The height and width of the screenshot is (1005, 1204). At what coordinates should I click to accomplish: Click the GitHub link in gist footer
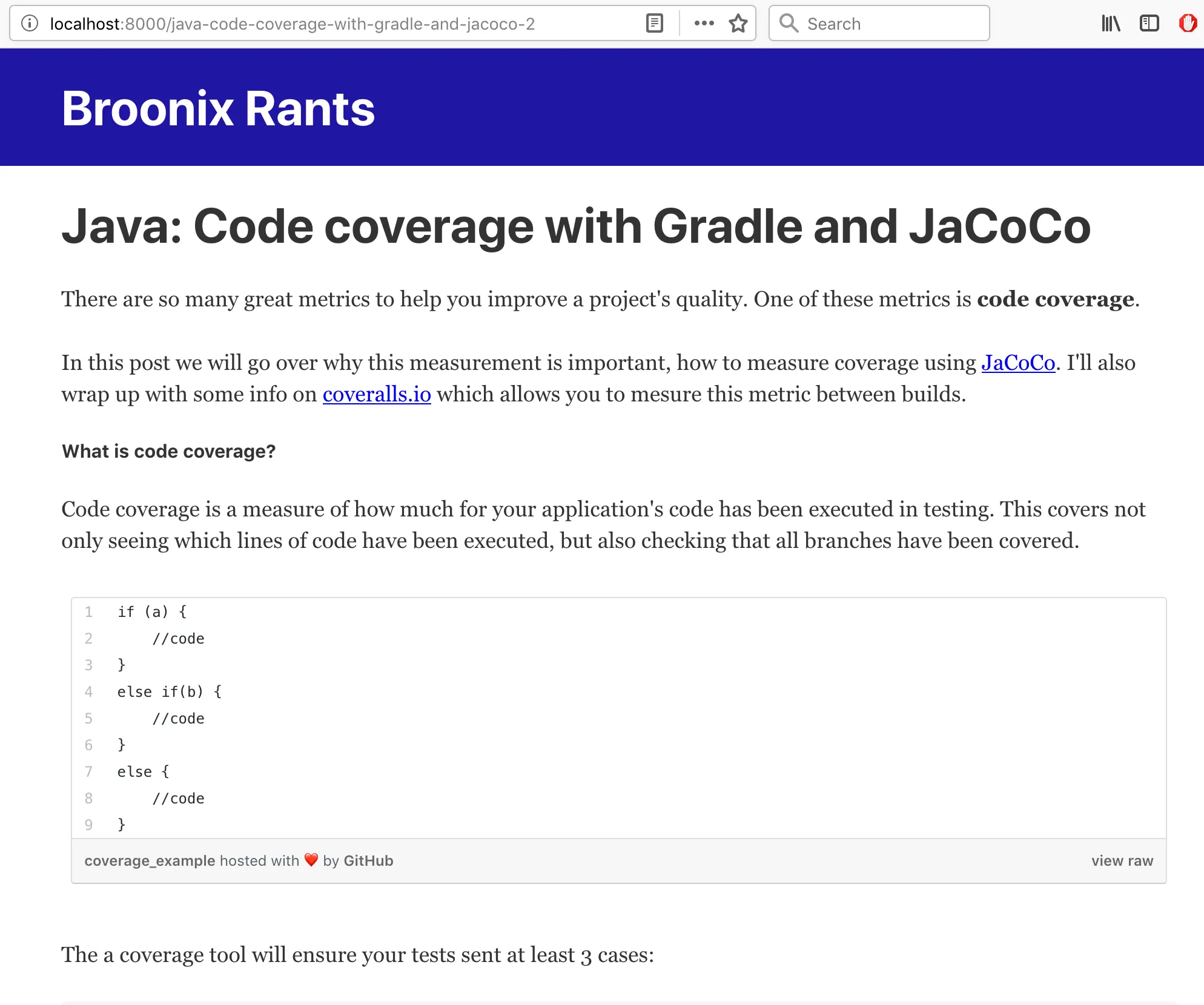click(x=368, y=861)
